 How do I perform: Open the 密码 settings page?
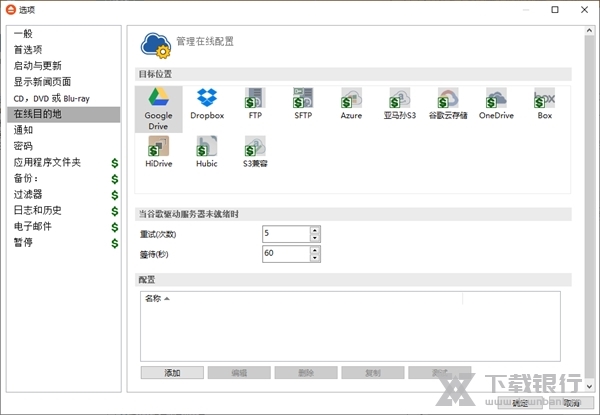64,146
